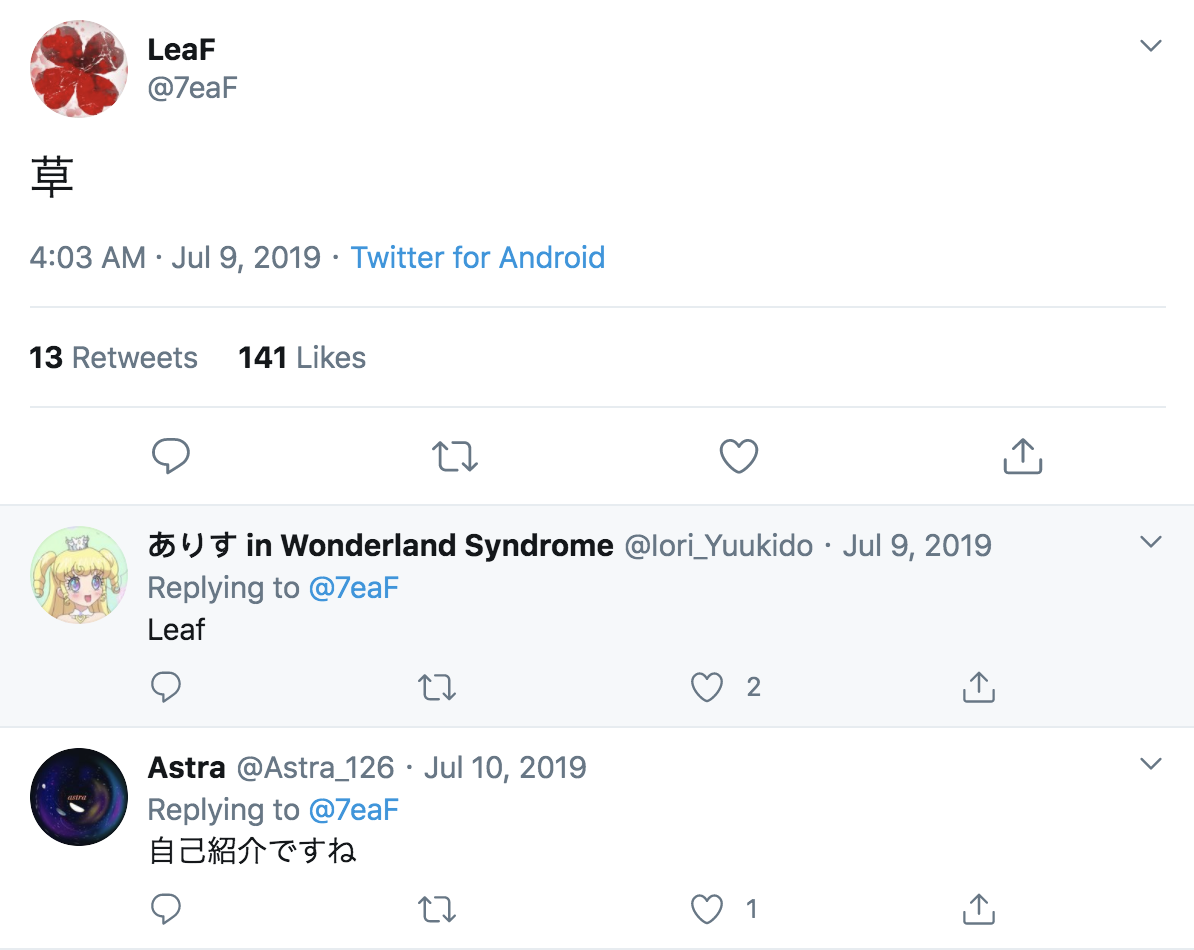
Task: Like the main tweet by LeaF
Action: click(739, 457)
